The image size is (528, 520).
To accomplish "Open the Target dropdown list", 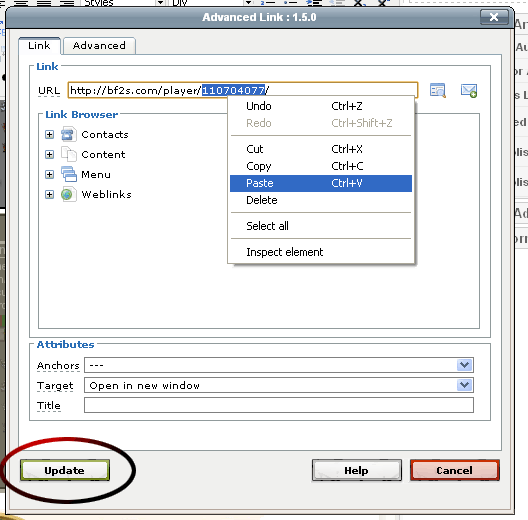I will pos(465,385).
